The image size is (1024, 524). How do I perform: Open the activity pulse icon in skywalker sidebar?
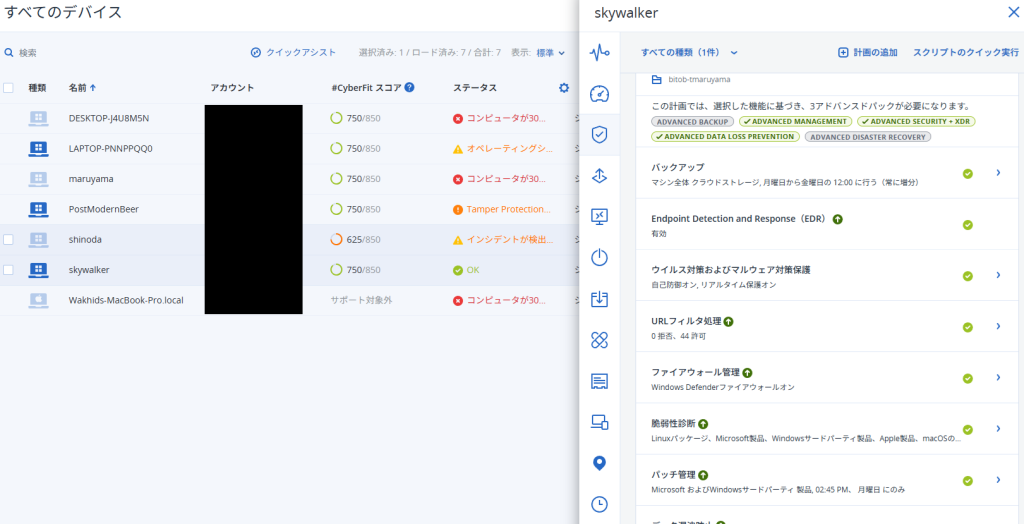[599, 52]
